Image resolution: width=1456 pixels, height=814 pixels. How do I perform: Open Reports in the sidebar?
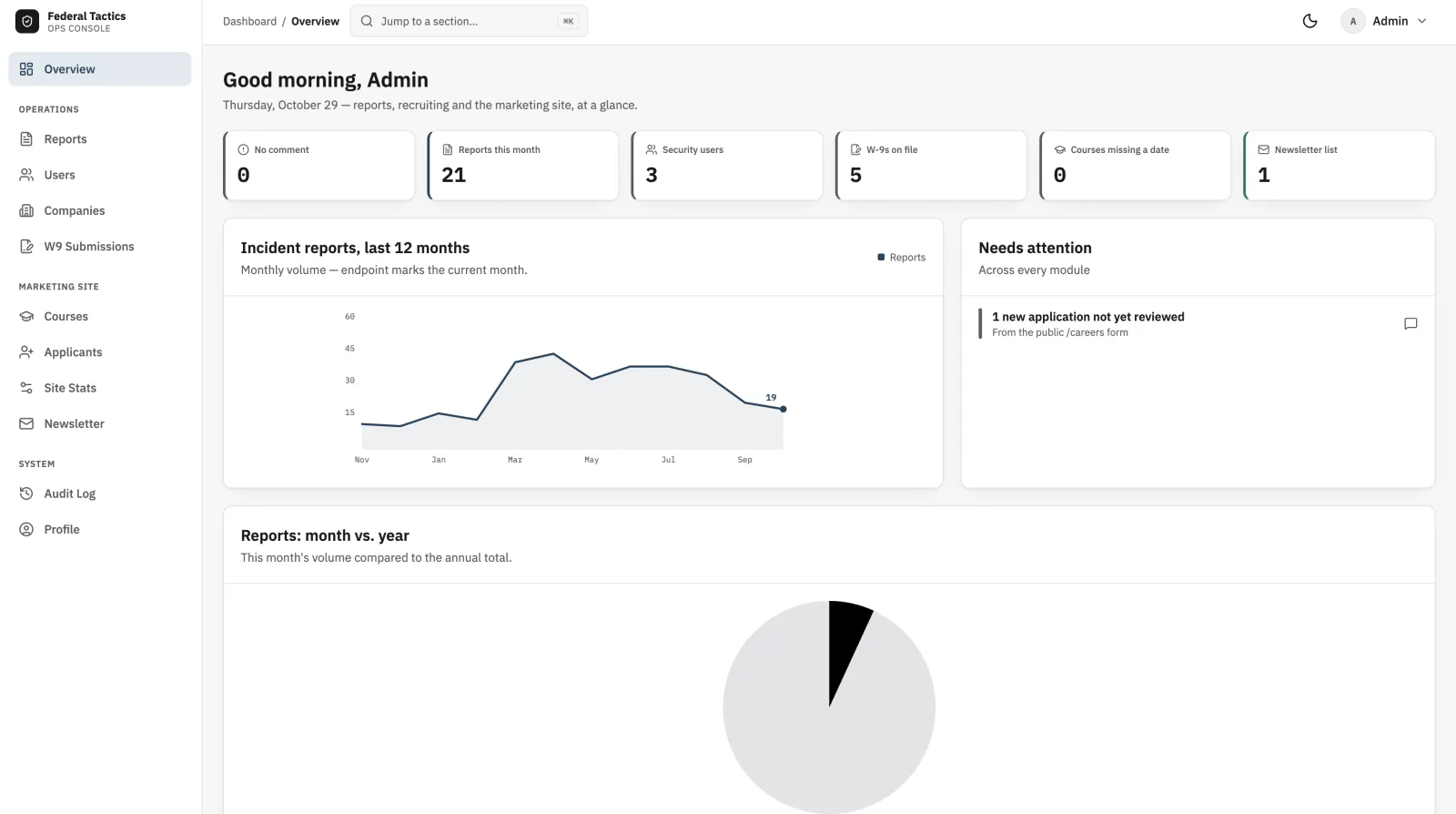tap(100, 139)
